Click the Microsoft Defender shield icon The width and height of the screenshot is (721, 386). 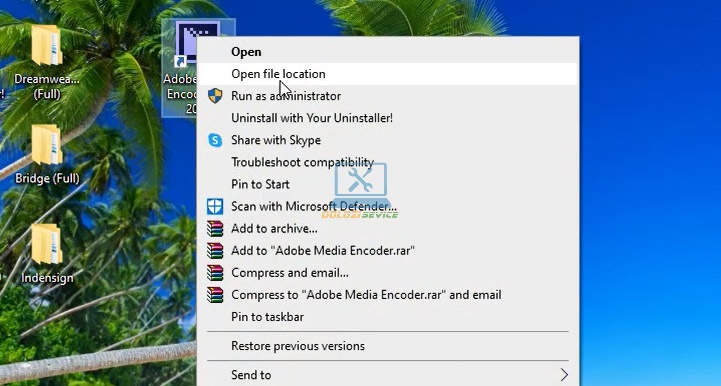click(x=215, y=206)
